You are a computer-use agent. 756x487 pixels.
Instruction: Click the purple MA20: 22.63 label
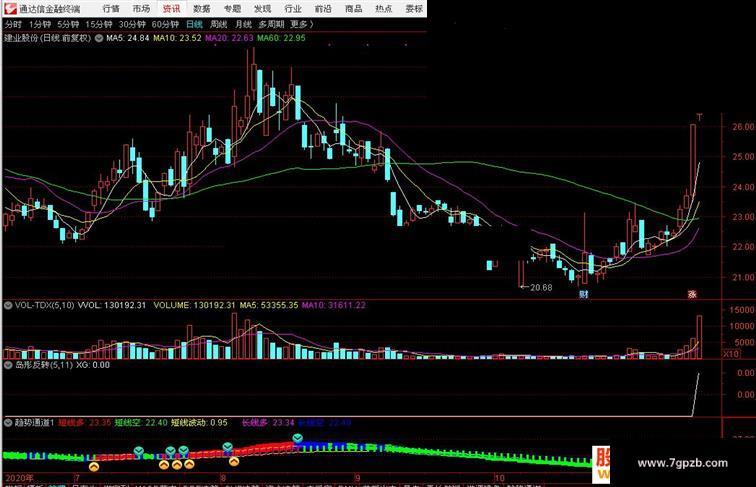(x=229, y=38)
